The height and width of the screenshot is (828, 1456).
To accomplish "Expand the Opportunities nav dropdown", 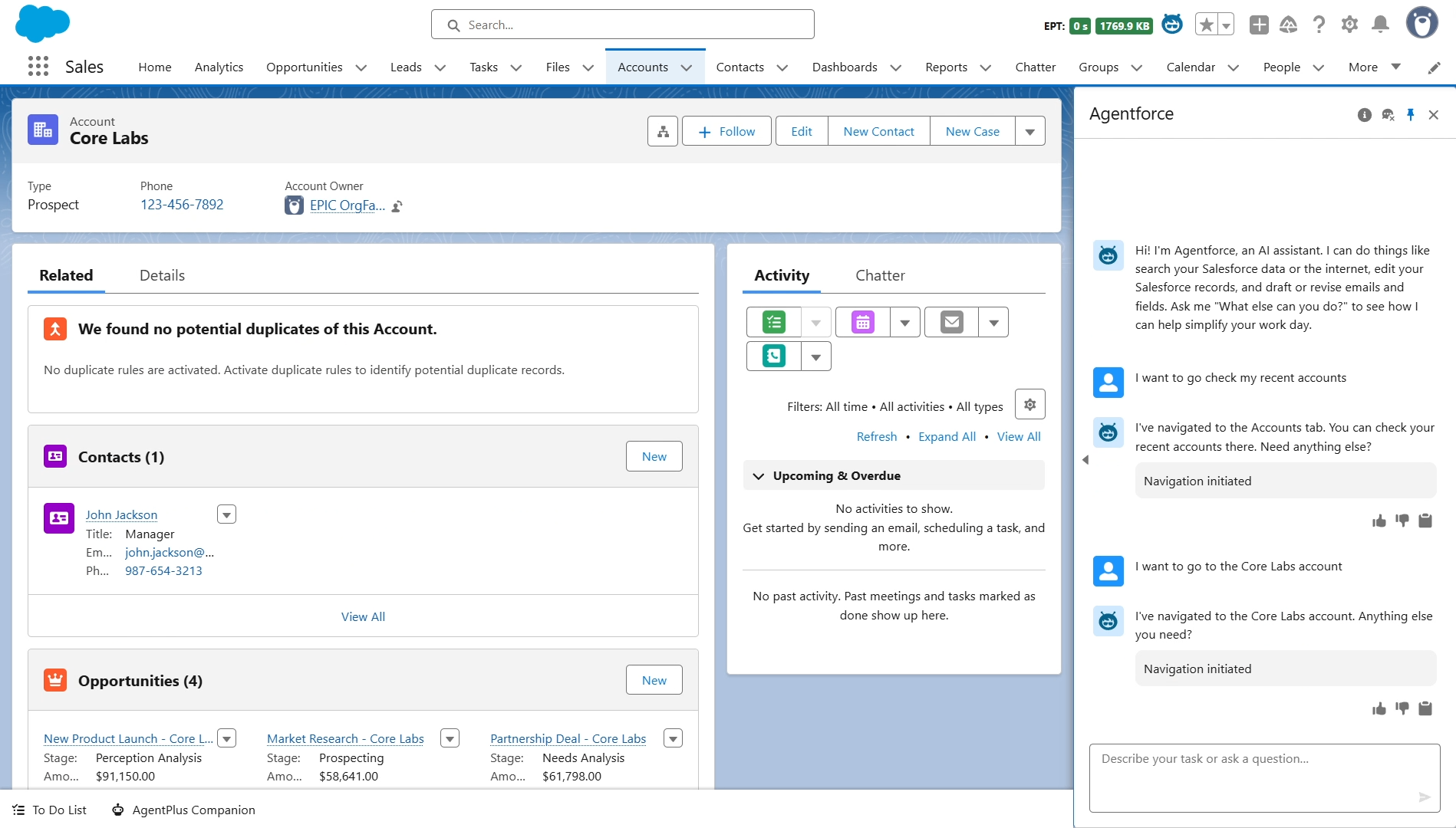I will click(x=361, y=67).
